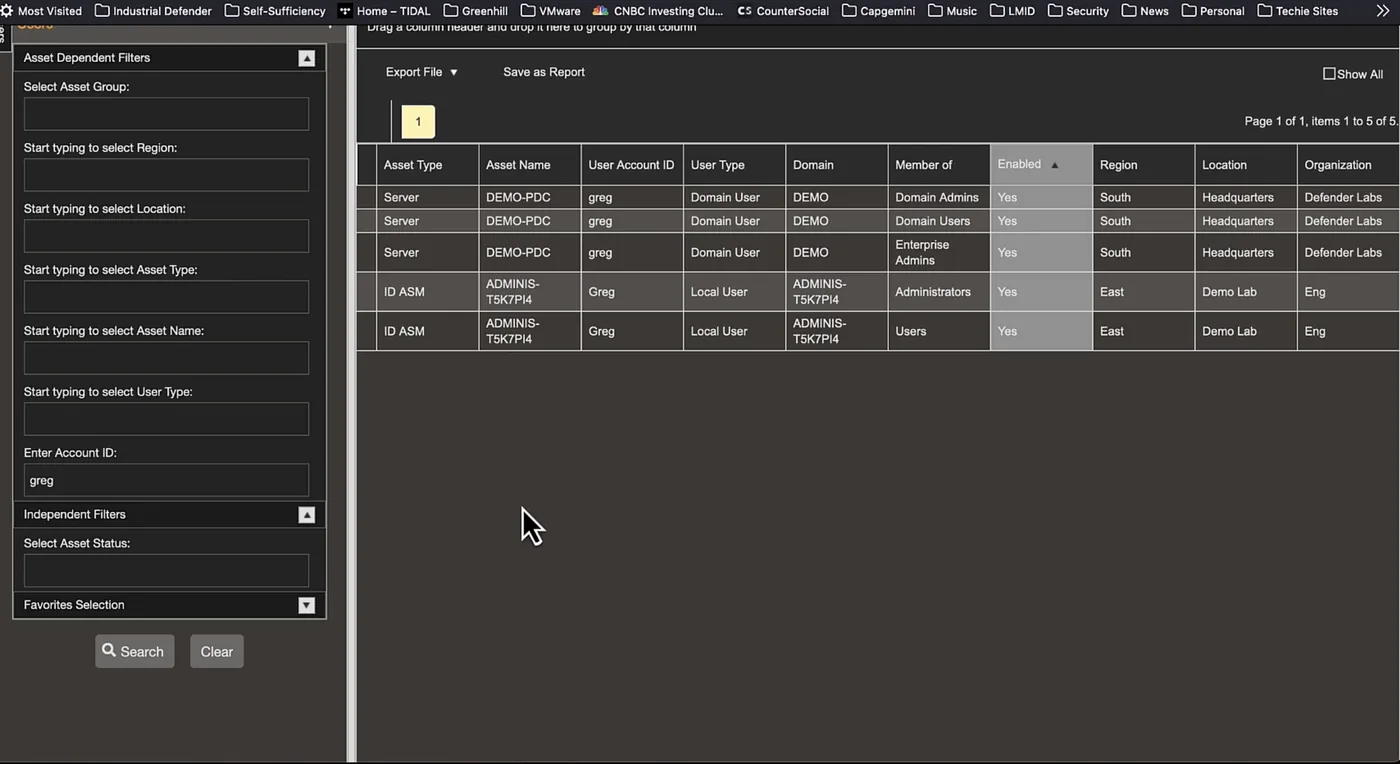
Task: Sort by the Enabled column header
Action: point(1041,164)
